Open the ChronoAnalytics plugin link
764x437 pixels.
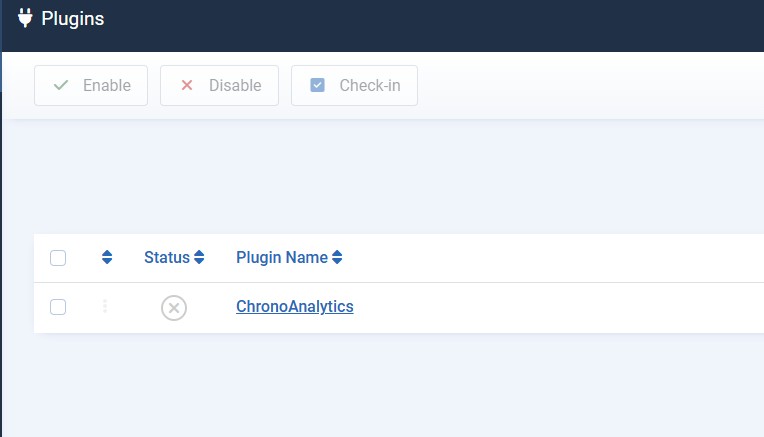295,307
